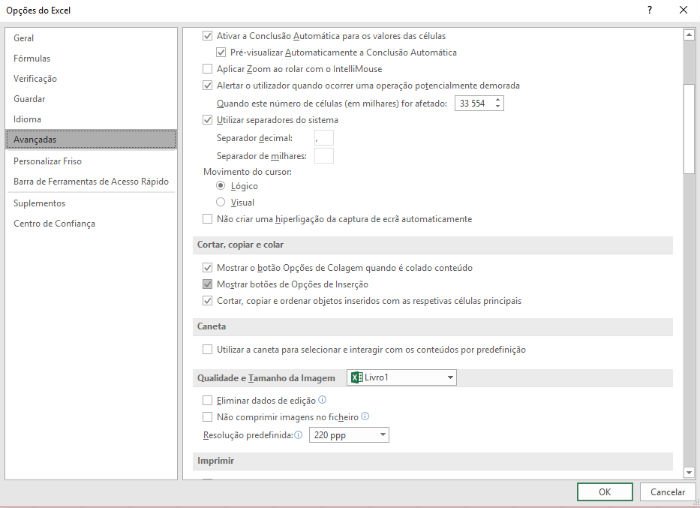The height and width of the screenshot is (508, 700).
Task: Open the Personalizar Friso category
Action: [91, 161]
